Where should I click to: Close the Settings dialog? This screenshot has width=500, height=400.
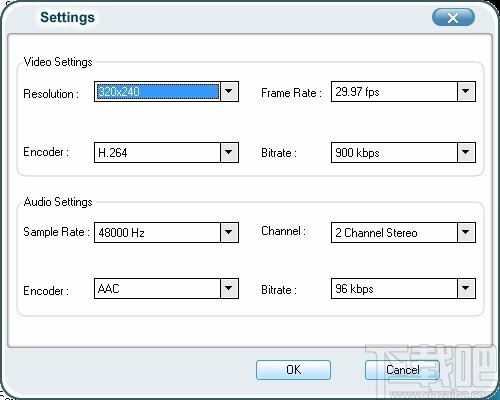453,17
